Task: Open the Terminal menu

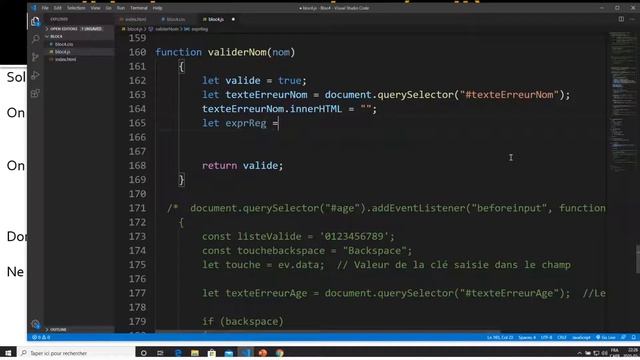Action: 139,8
